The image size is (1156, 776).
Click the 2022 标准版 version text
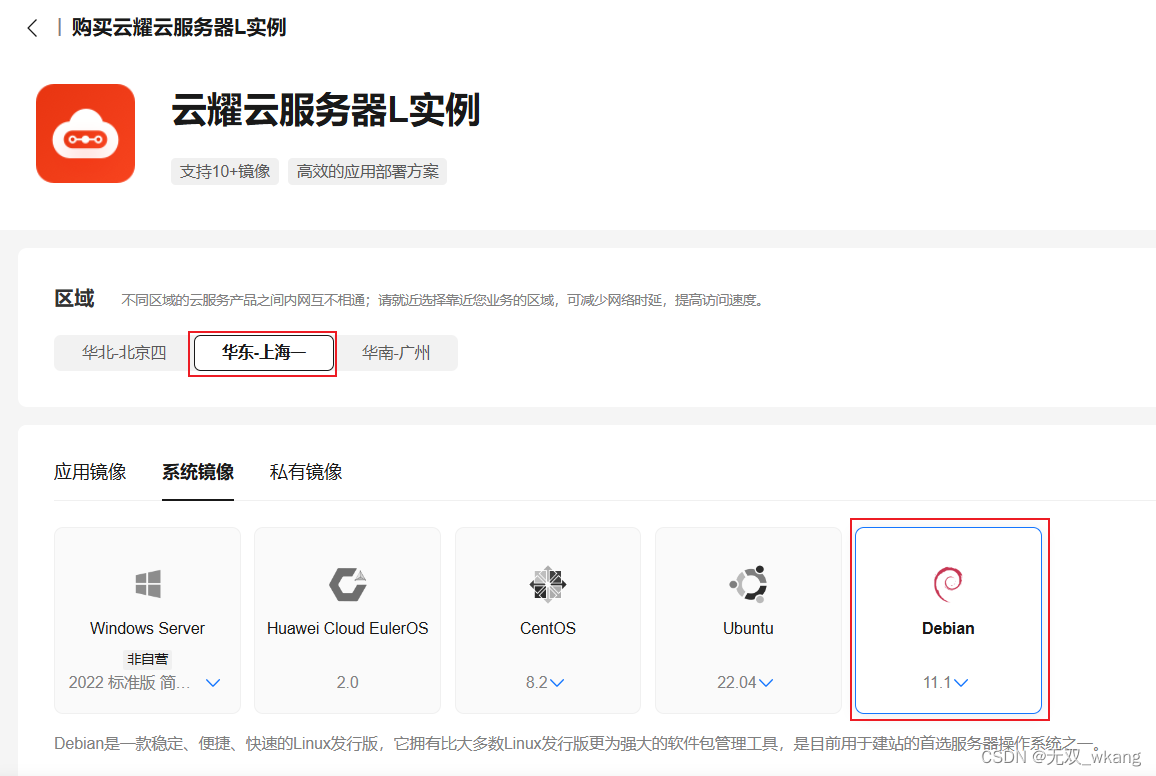pyautogui.click(x=130, y=683)
